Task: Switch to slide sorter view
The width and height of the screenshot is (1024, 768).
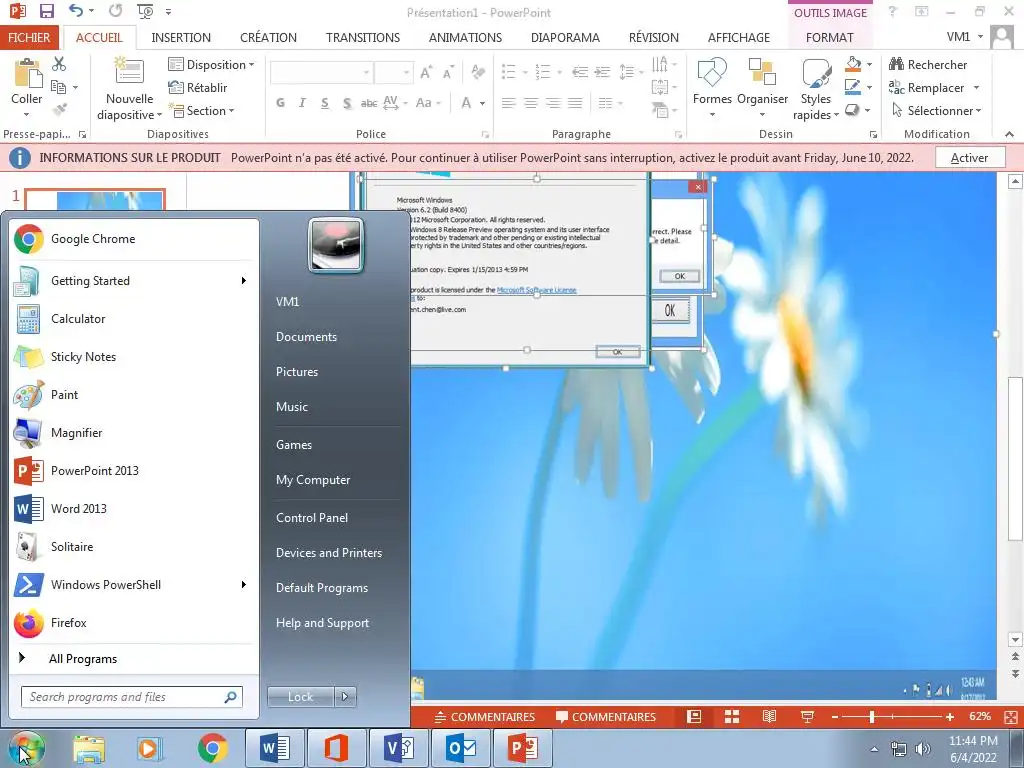Action: pyautogui.click(x=732, y=716)
